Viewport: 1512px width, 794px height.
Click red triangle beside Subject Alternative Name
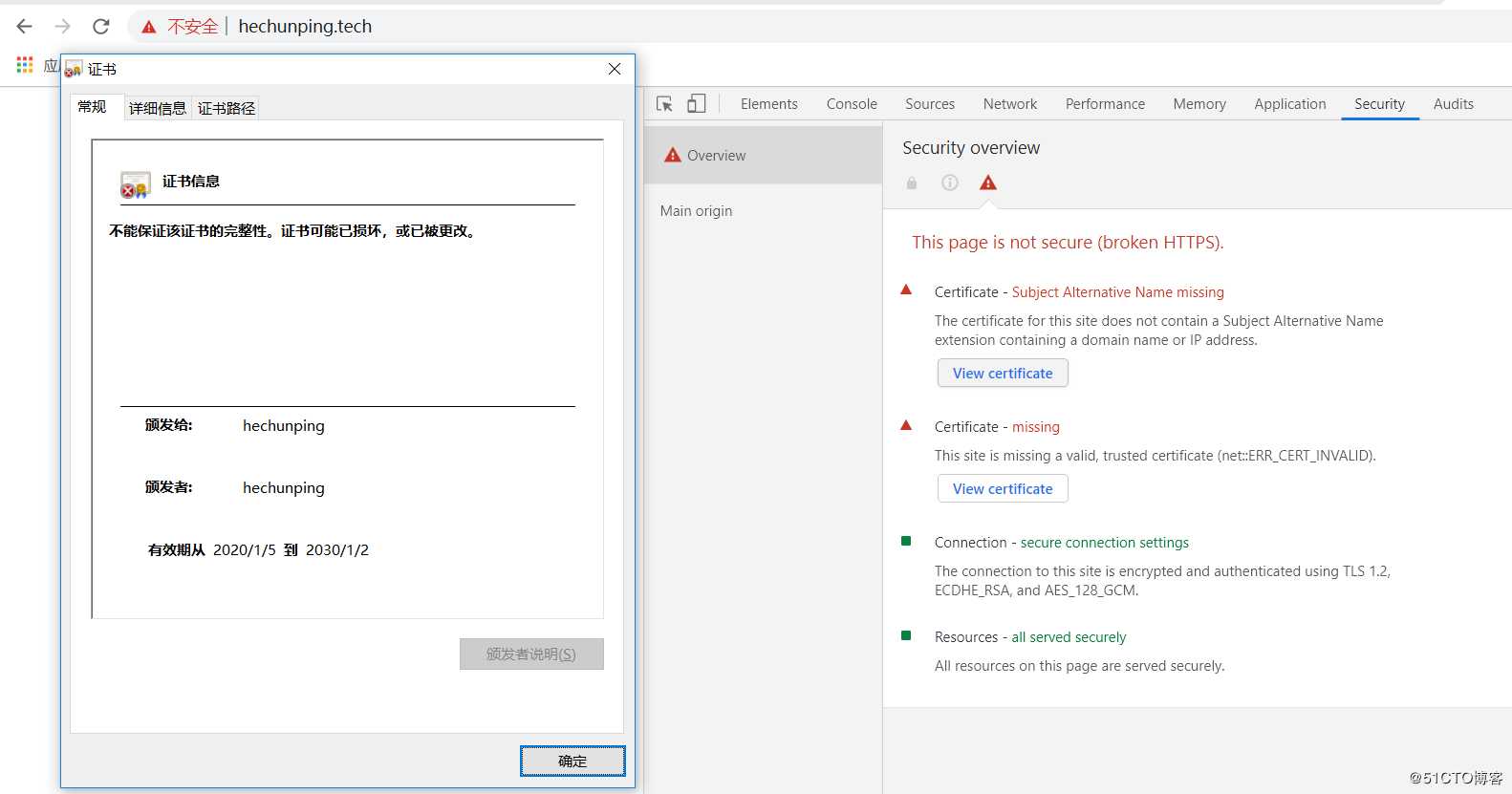[x=906, y=290]
